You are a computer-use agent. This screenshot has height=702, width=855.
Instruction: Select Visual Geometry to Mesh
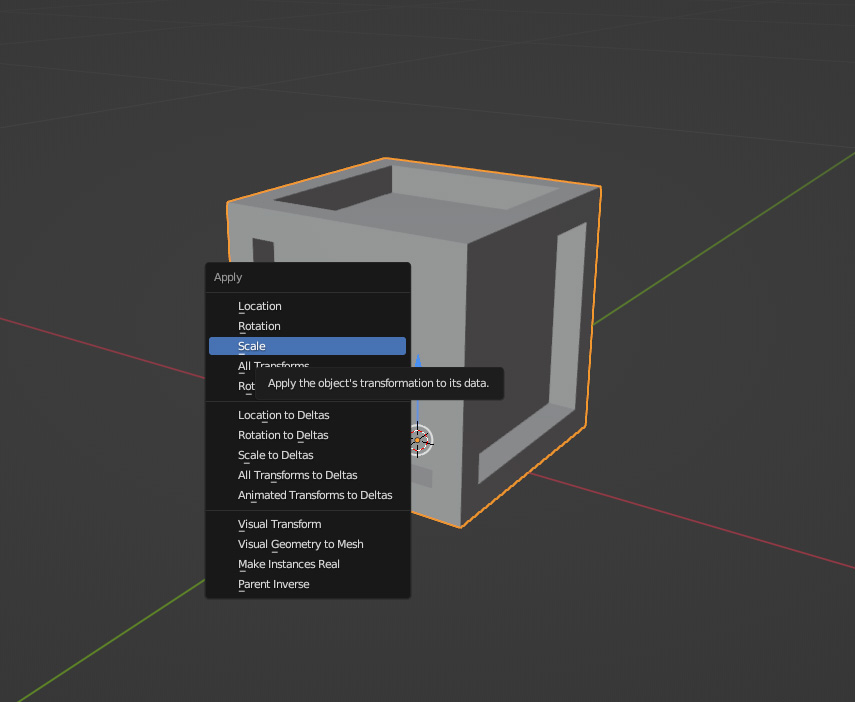(x=307, y=544)
